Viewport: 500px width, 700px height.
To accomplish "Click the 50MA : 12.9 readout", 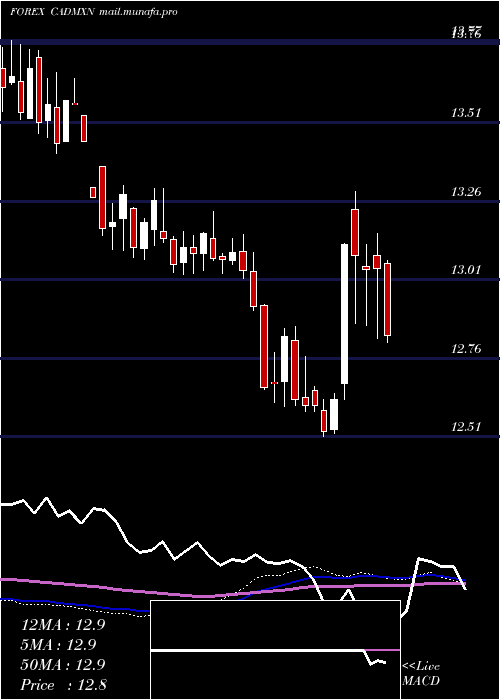I will (x=62, y=665).
